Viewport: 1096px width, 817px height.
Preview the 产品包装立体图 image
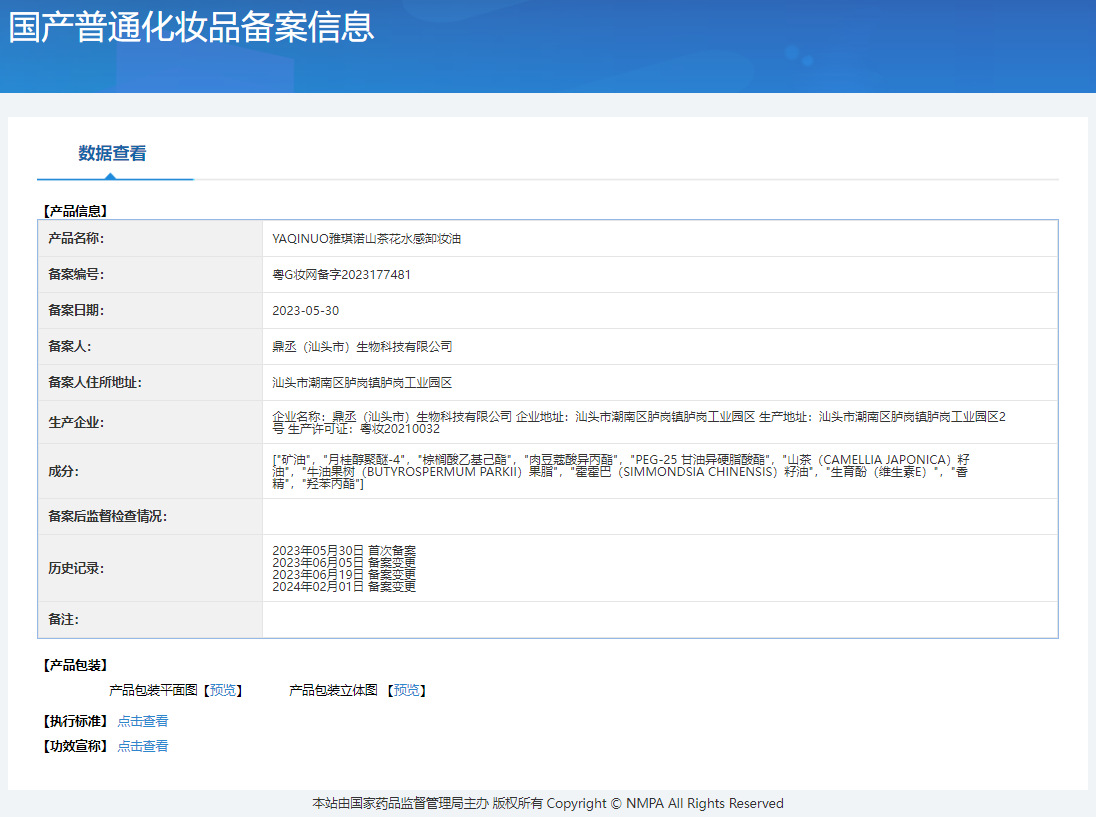406,691
